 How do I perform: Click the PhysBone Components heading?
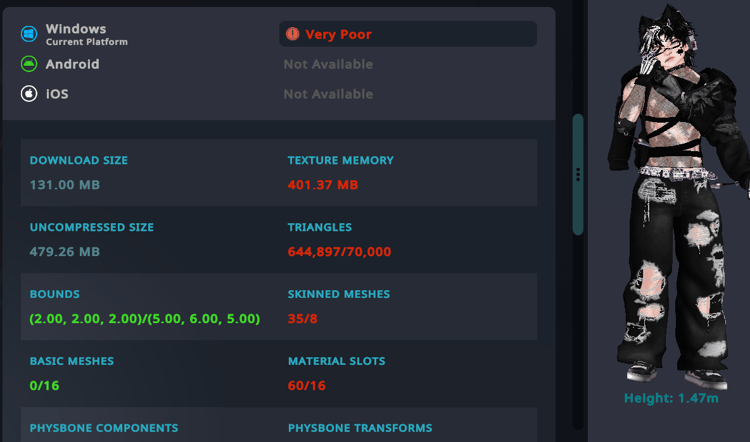pyautogui.click(x=104, y=428)
